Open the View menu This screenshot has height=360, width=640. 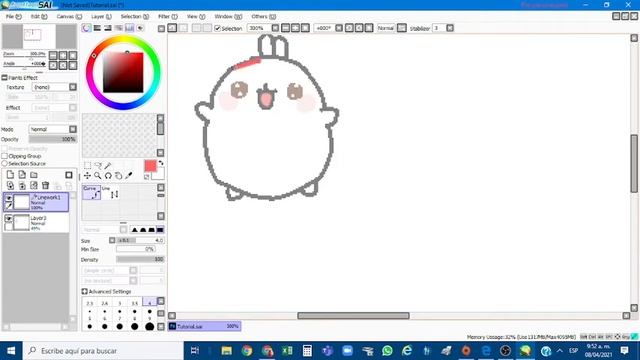[196, 16]
